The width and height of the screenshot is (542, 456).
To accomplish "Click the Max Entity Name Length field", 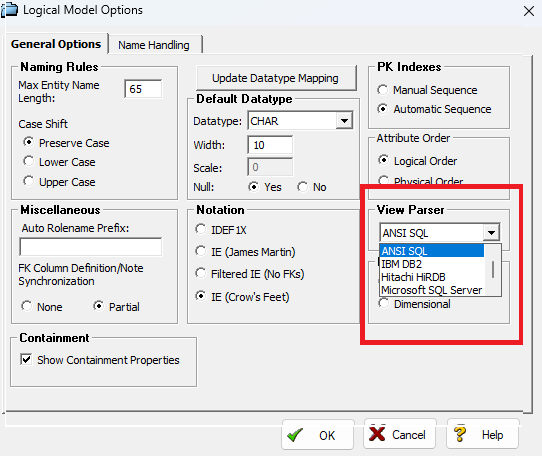I will click(x=143, y=89).
